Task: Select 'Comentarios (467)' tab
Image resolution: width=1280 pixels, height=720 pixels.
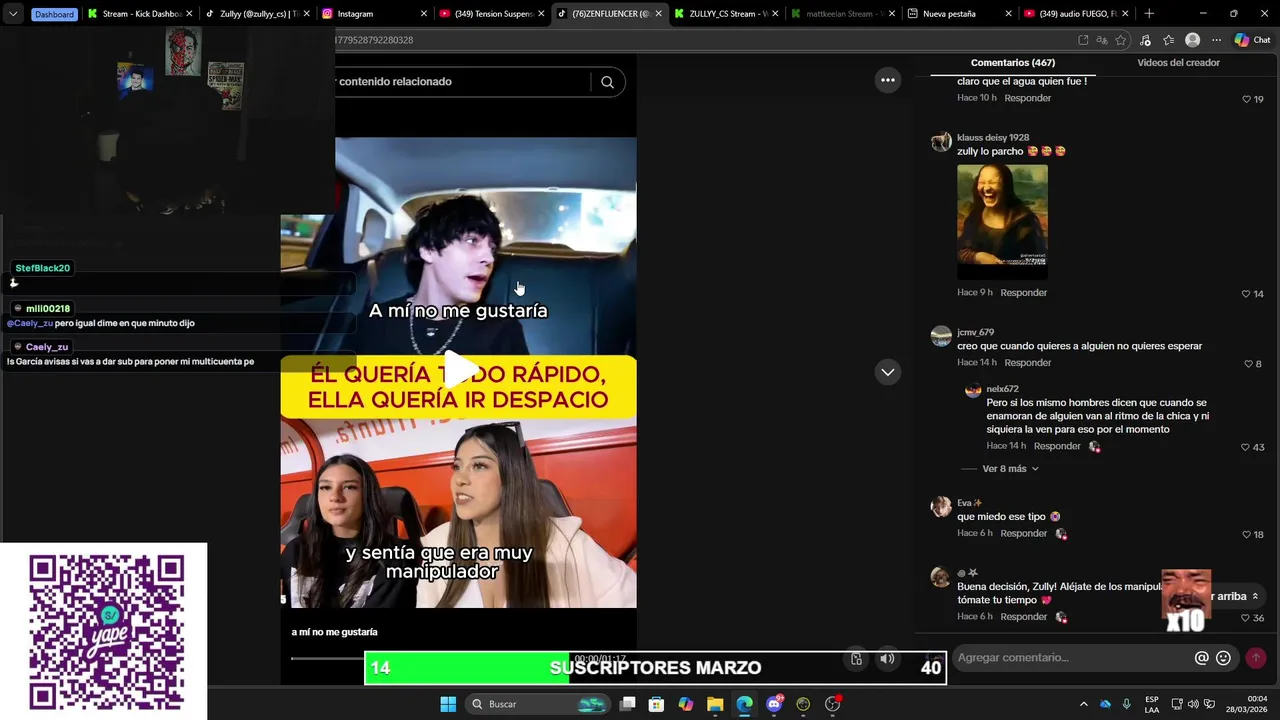Action: pos(1012,63)
